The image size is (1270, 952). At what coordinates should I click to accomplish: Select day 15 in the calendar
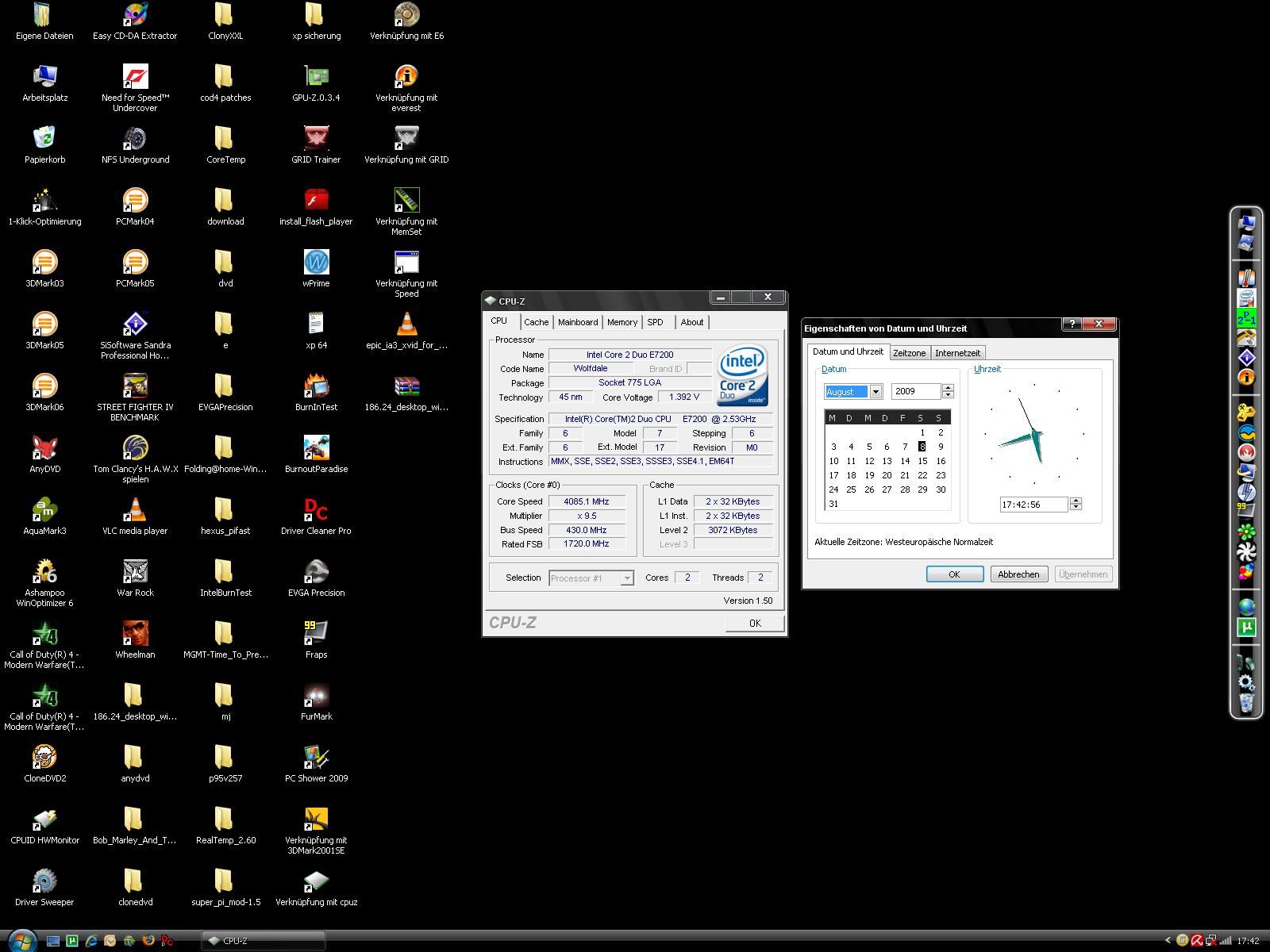tap(922, 461)
